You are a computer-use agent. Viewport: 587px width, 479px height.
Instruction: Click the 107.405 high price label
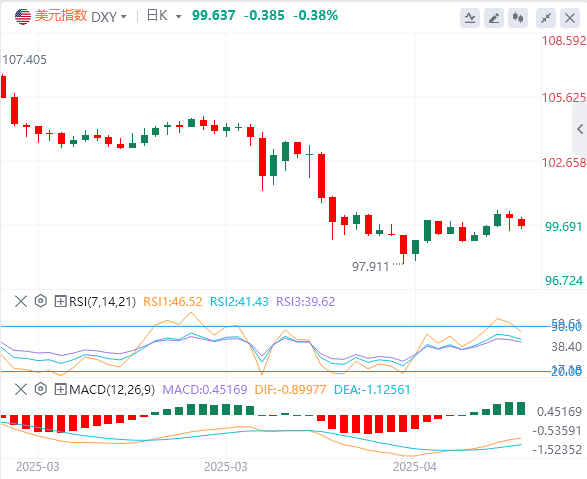(25, 60)
